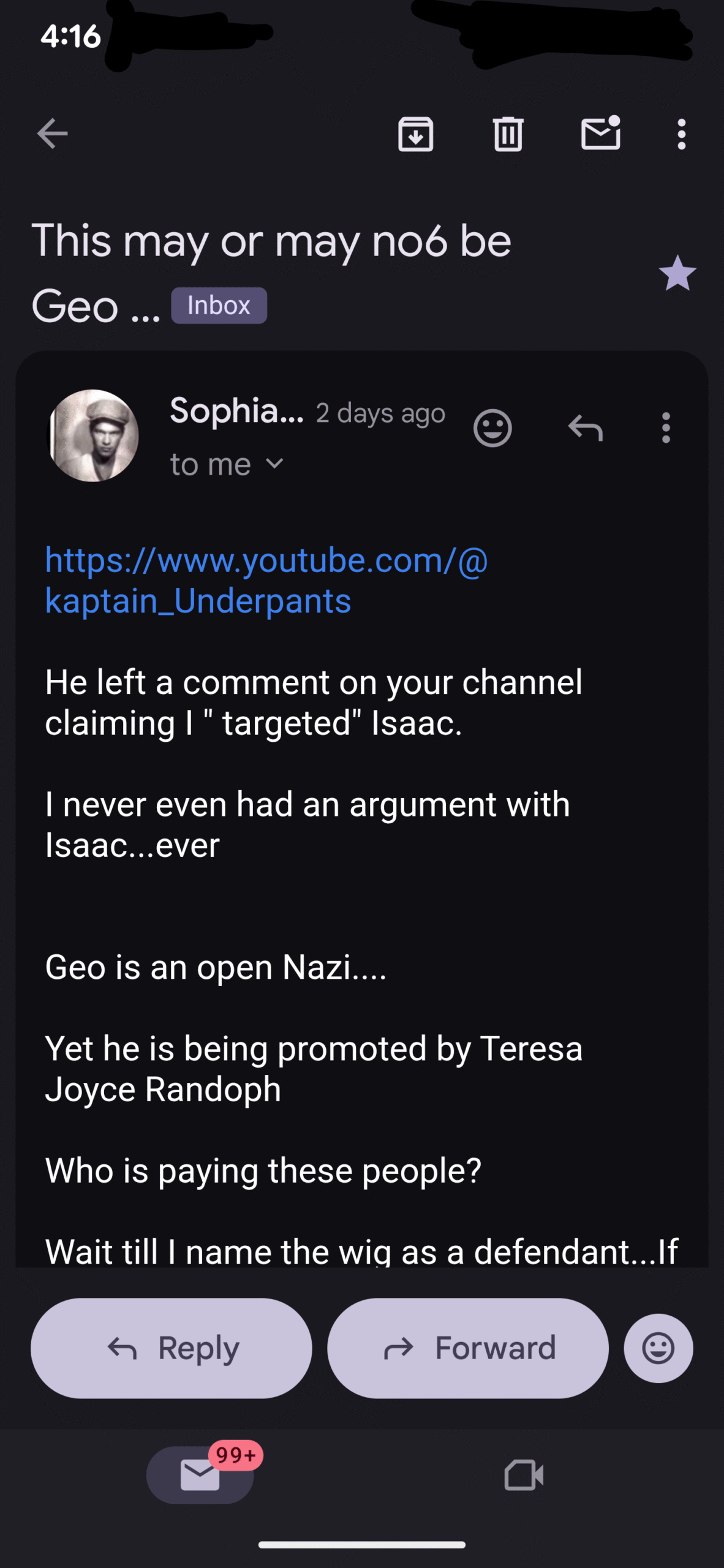Expand recipient details next to "to me"

point(276,464)
